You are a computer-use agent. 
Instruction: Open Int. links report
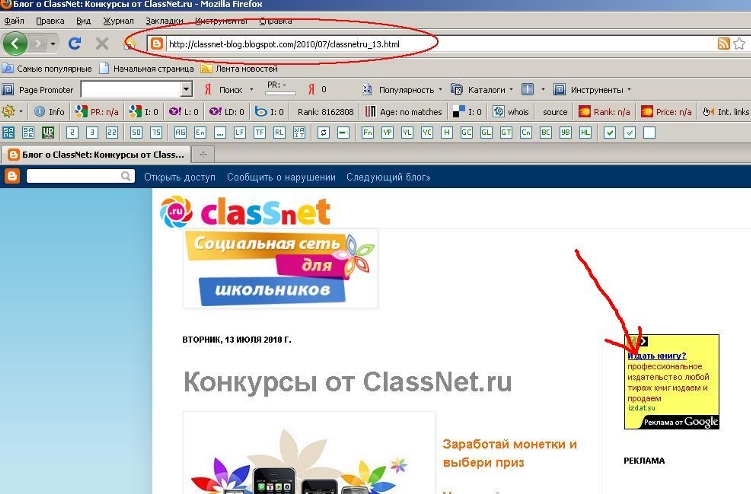(726, 112)
